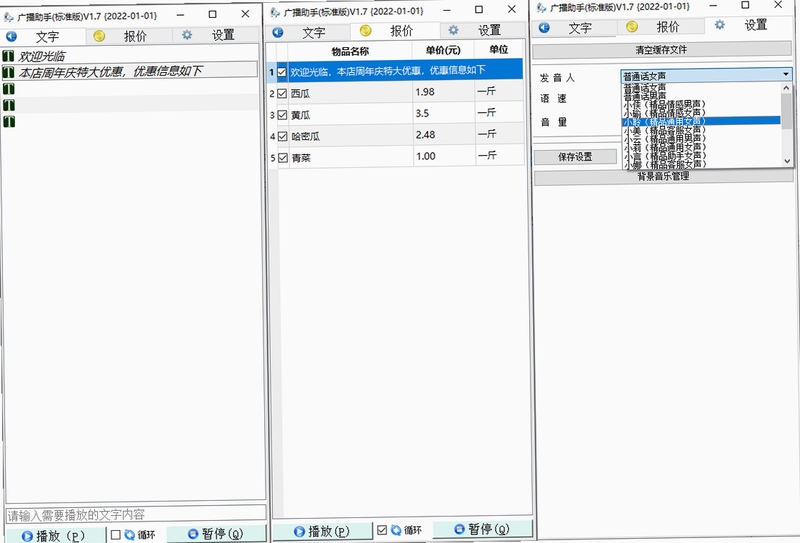Select the 哈密瓜 name cell
This screenshot has height=543, width=800.
click(x=351, y=136)
